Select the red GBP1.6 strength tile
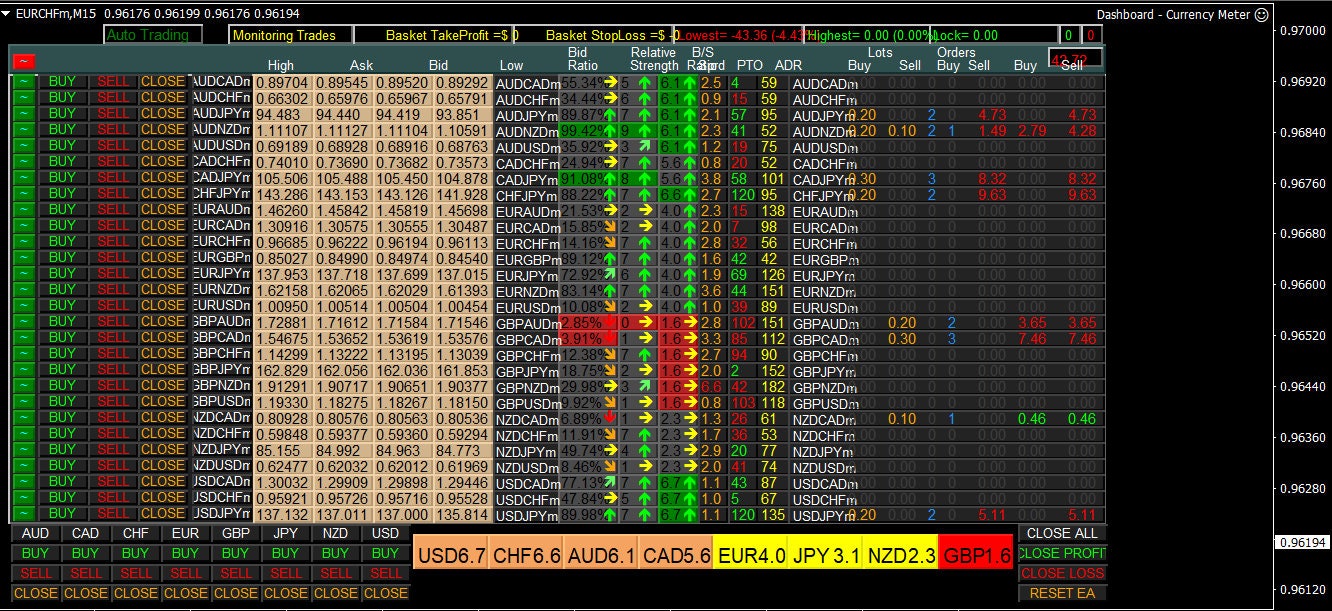The height and width of the screenshot is (611, 1332). pyautogui.click(x=975, y=553)
